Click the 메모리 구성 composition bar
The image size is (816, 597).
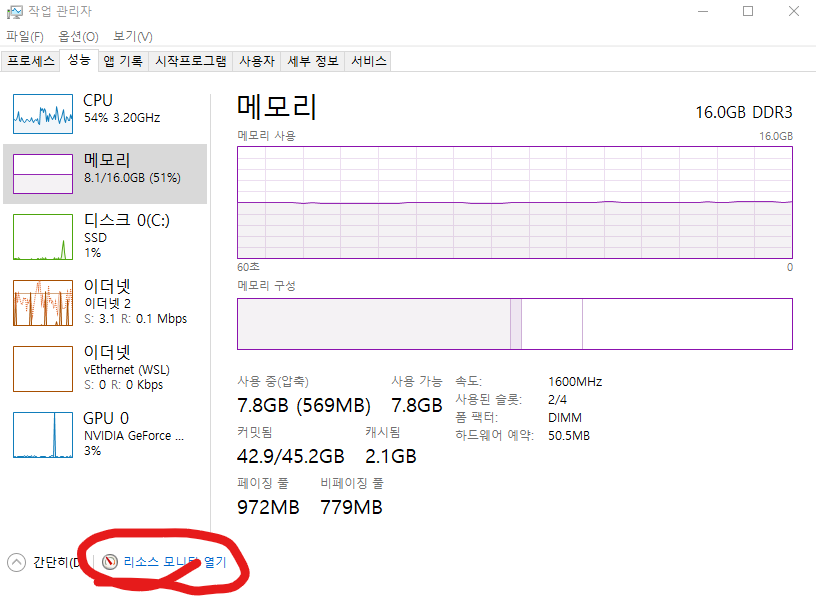pyautogui.click(x=514, y=324)
